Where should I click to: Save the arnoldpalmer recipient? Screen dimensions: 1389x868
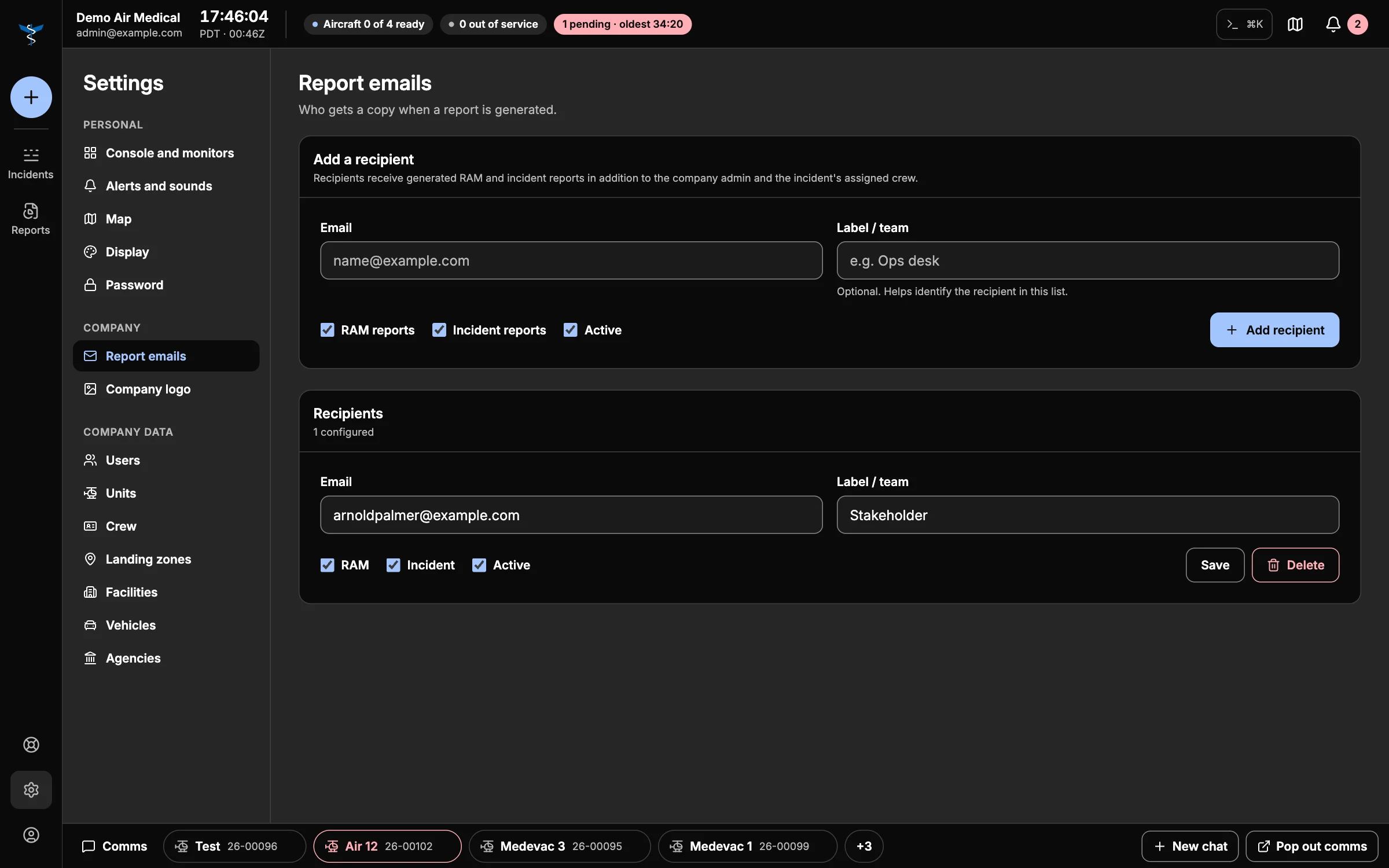point(1215,565)
